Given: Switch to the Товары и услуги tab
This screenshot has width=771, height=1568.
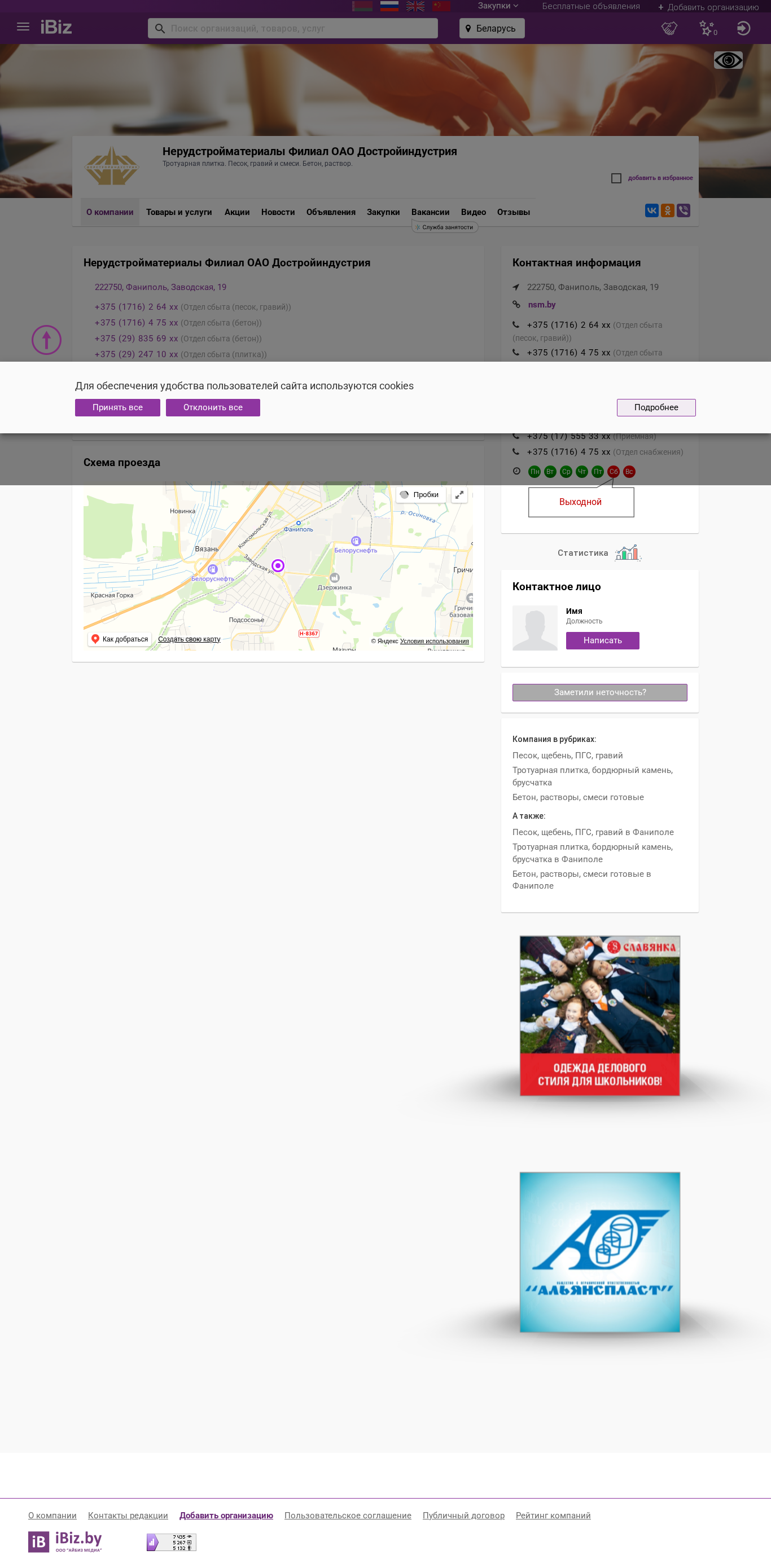Looking at the screenshot, I should 179,212.
